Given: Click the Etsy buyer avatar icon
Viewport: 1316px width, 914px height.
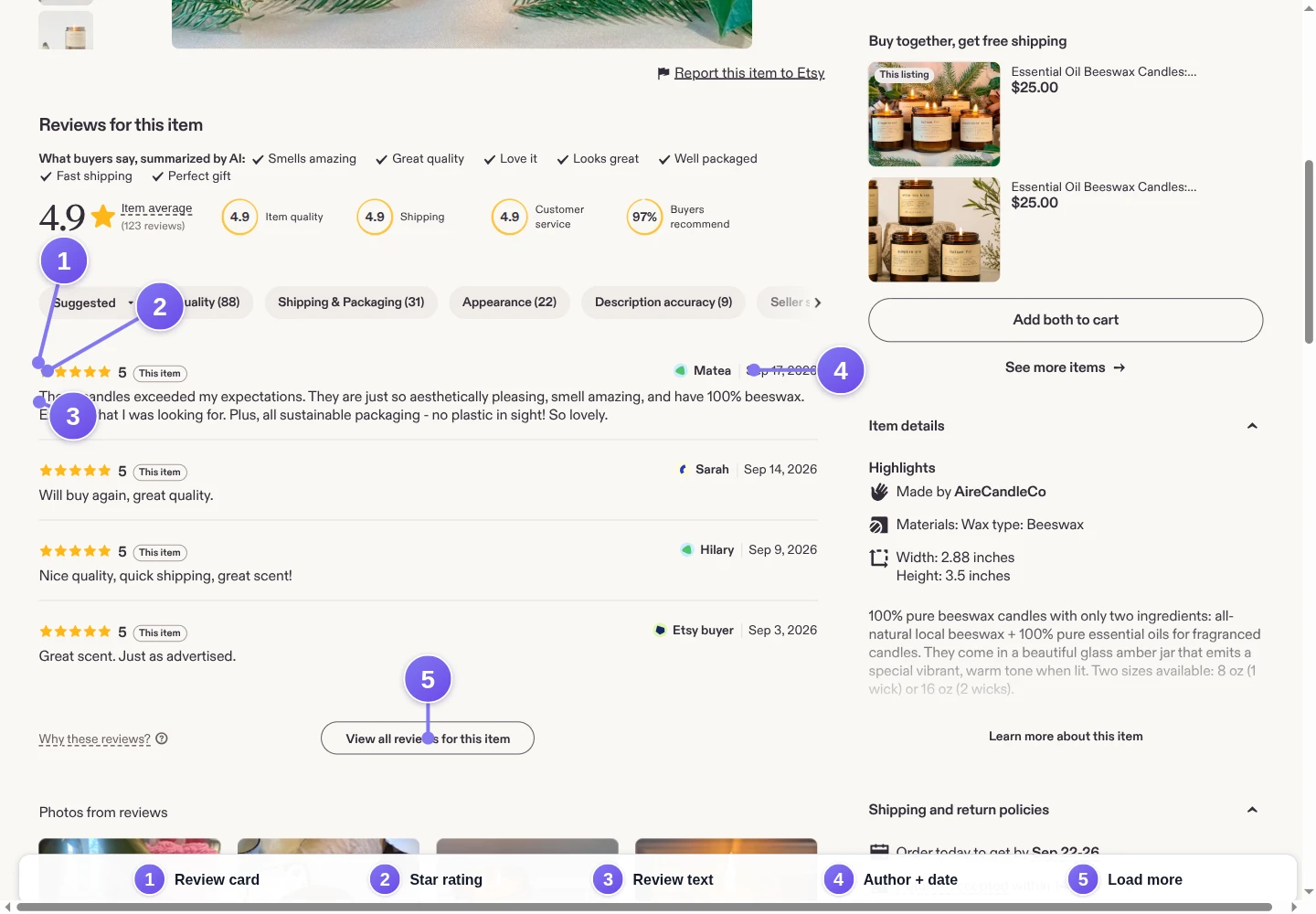Looking at the screenshot, I should point(660,630).
